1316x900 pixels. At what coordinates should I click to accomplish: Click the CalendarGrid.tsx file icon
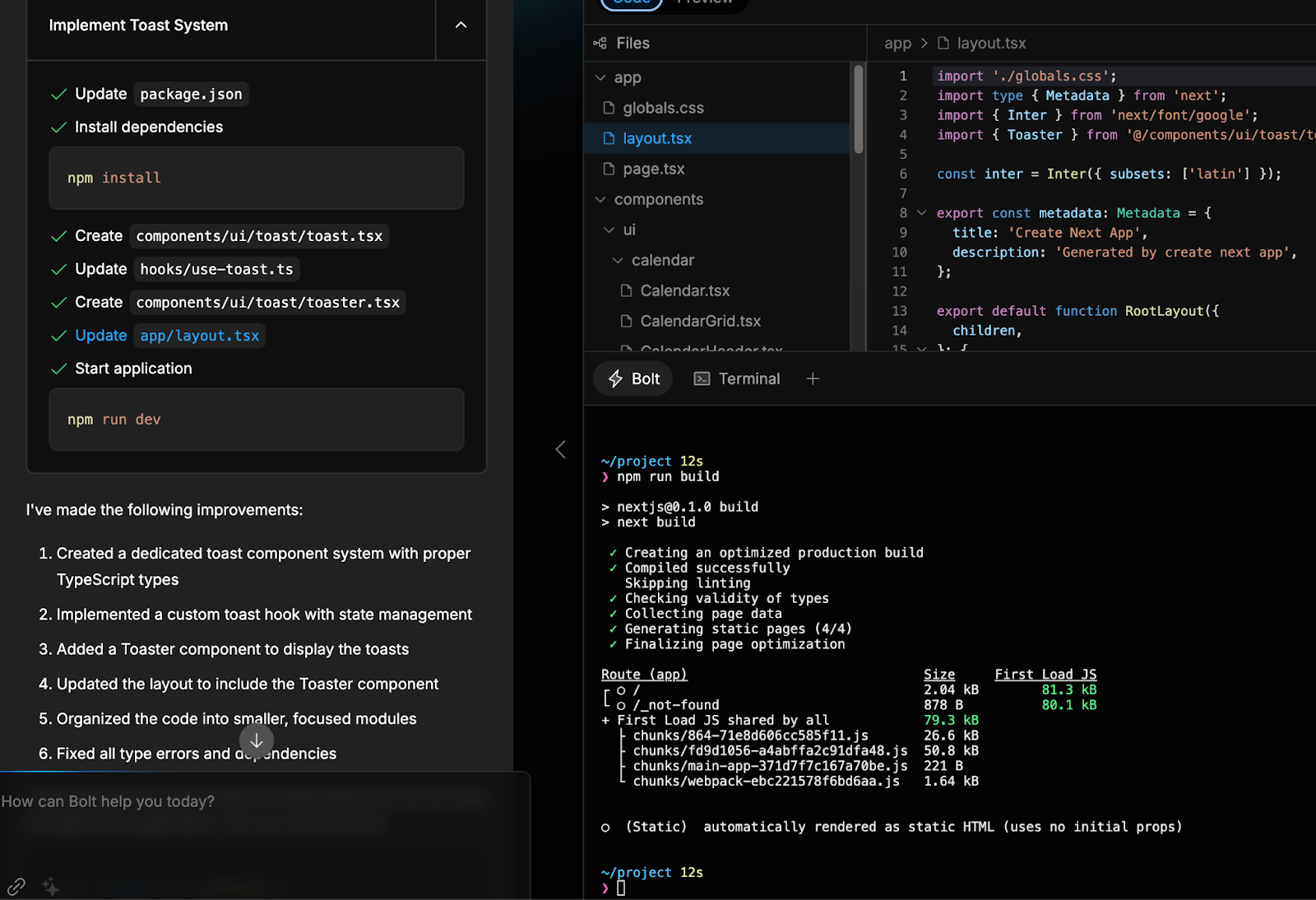[626, 321]
